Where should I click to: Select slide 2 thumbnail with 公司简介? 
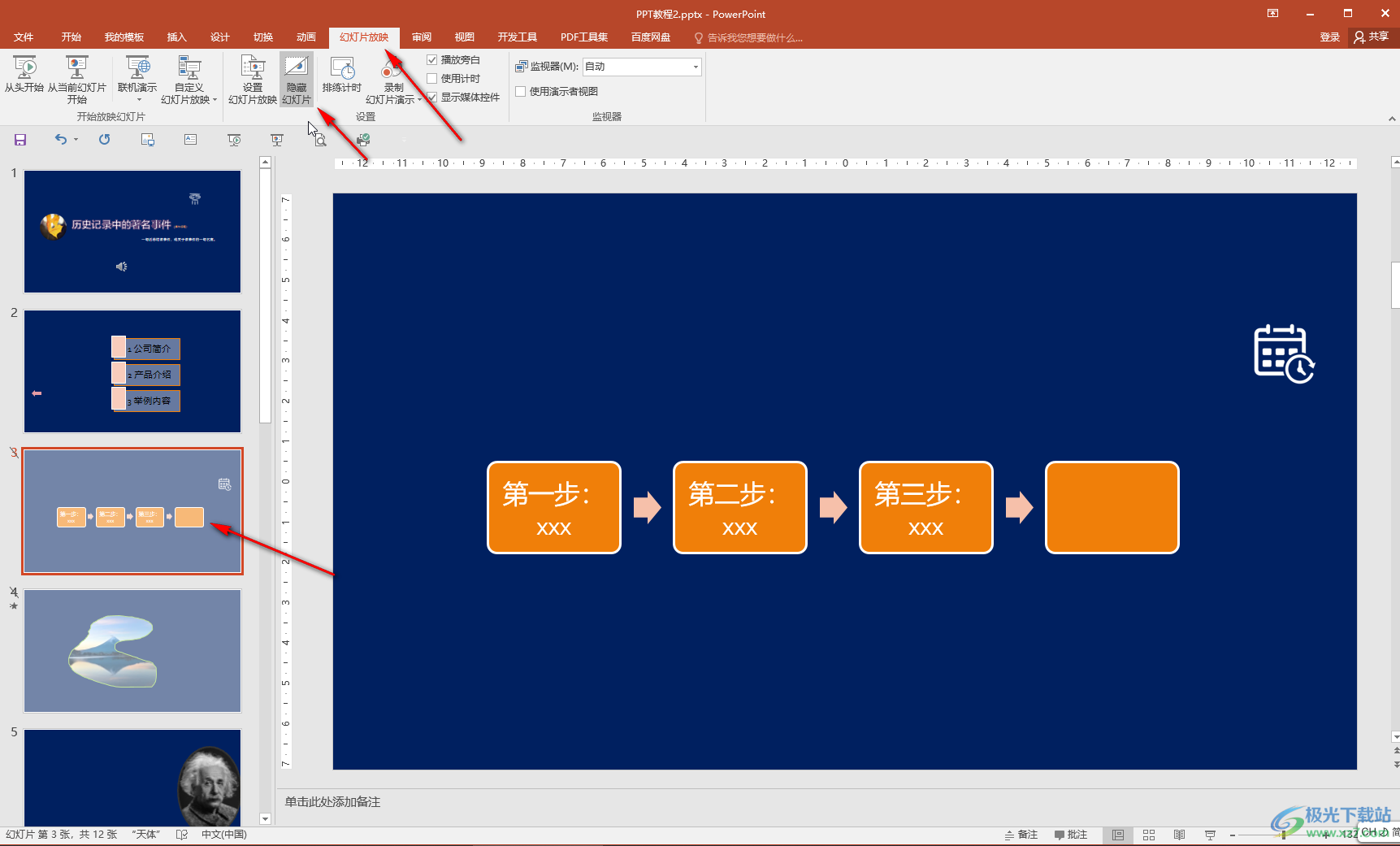coord(132,371)
